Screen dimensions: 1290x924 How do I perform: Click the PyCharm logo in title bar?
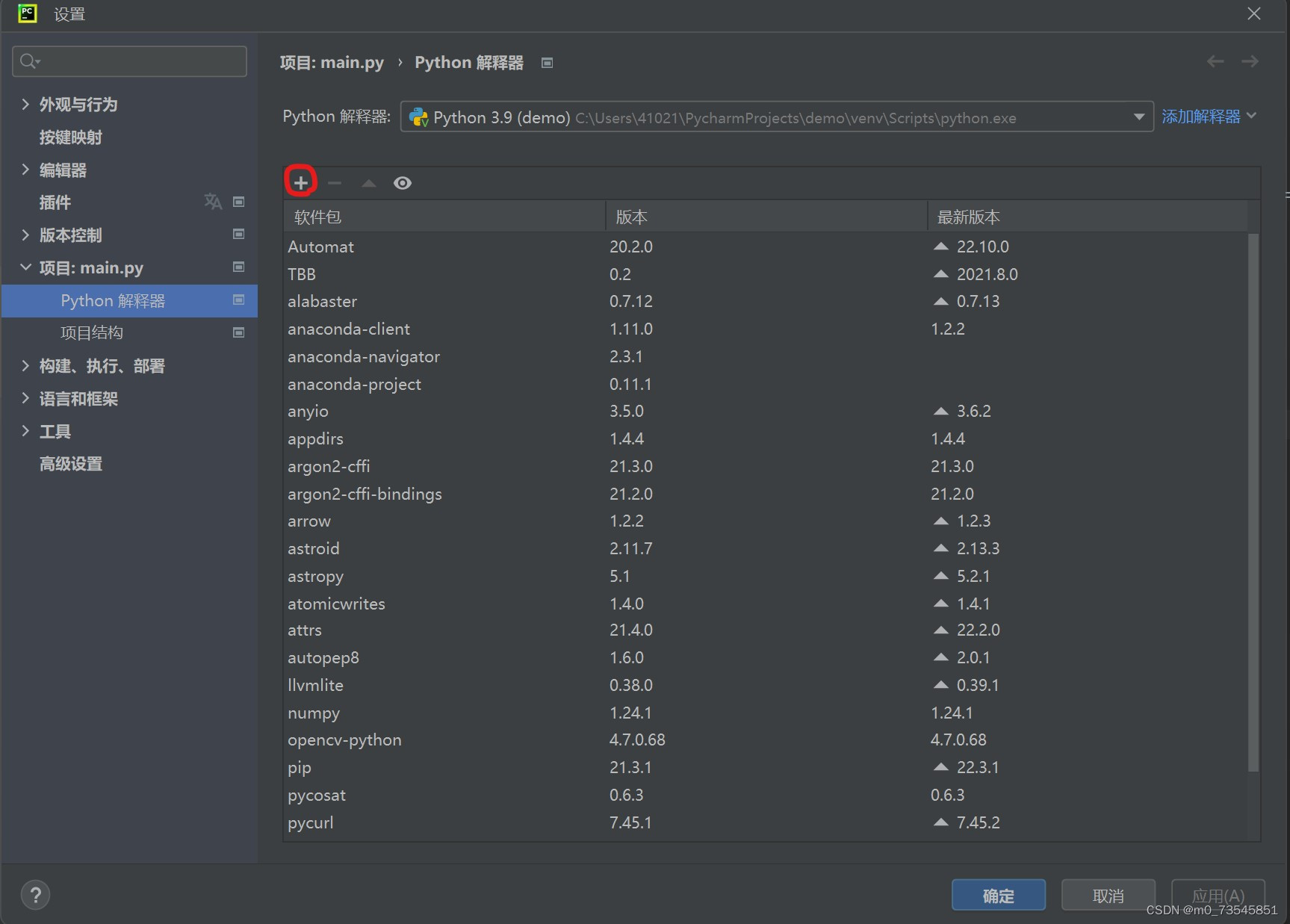click(x=28, y=13)
